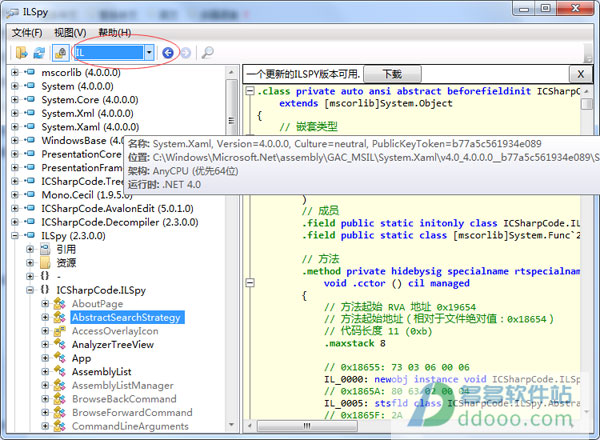600x440 pixels.
Task: Select ICSharpCode.AvalonEdit (5.0.1.0) assembly
Action: pyautogui.click(x=117, y=209)
